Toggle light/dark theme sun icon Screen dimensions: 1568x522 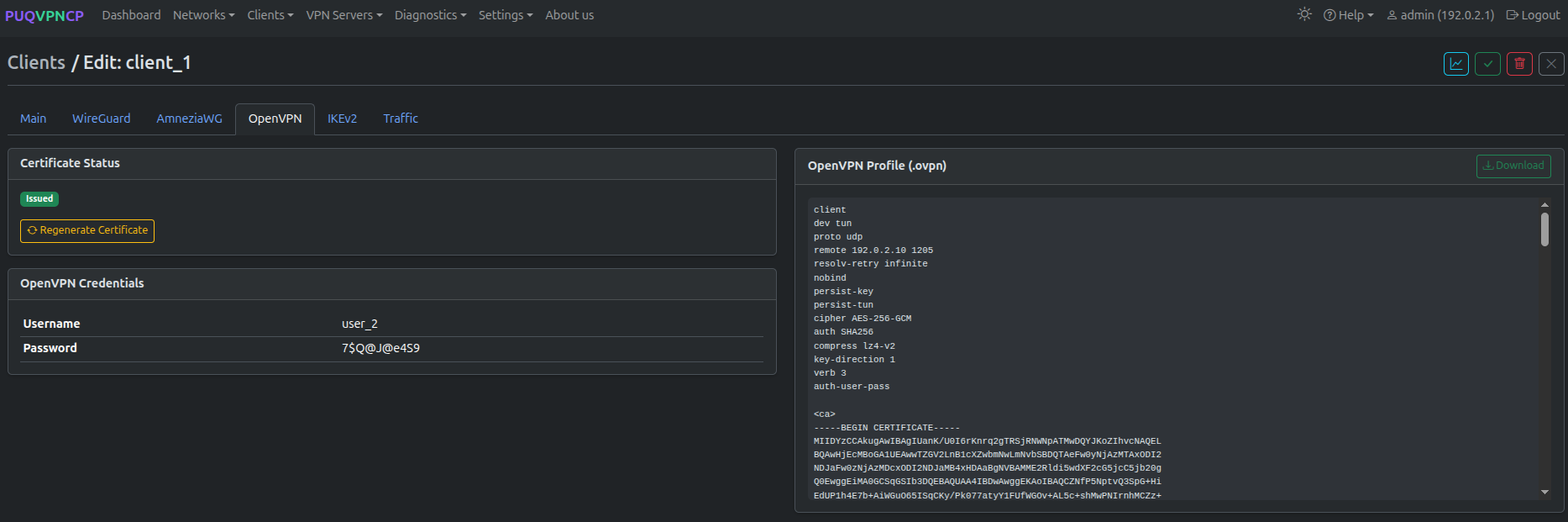(x=1304, y=14)
